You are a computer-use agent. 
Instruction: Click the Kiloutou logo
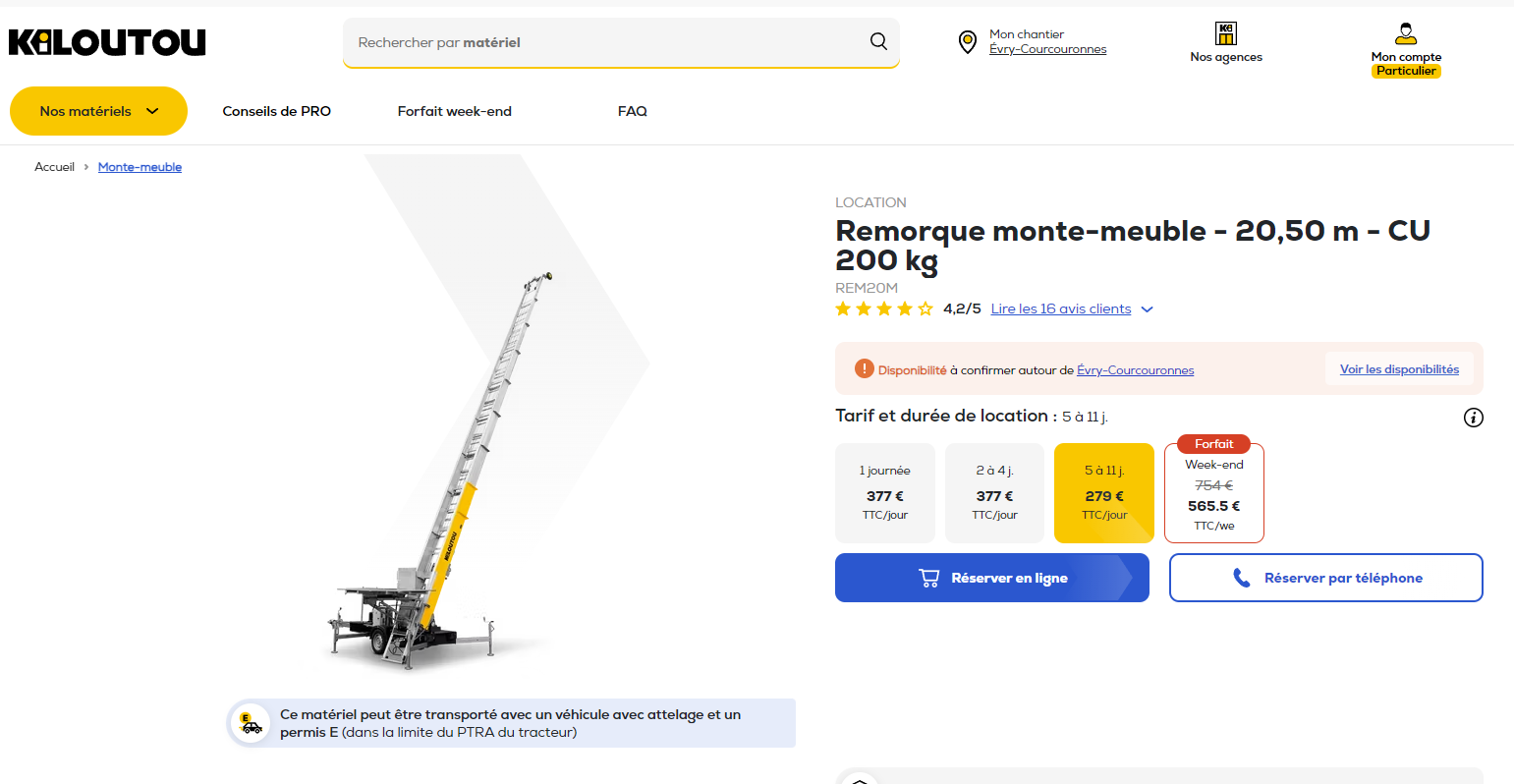(107, 42)
